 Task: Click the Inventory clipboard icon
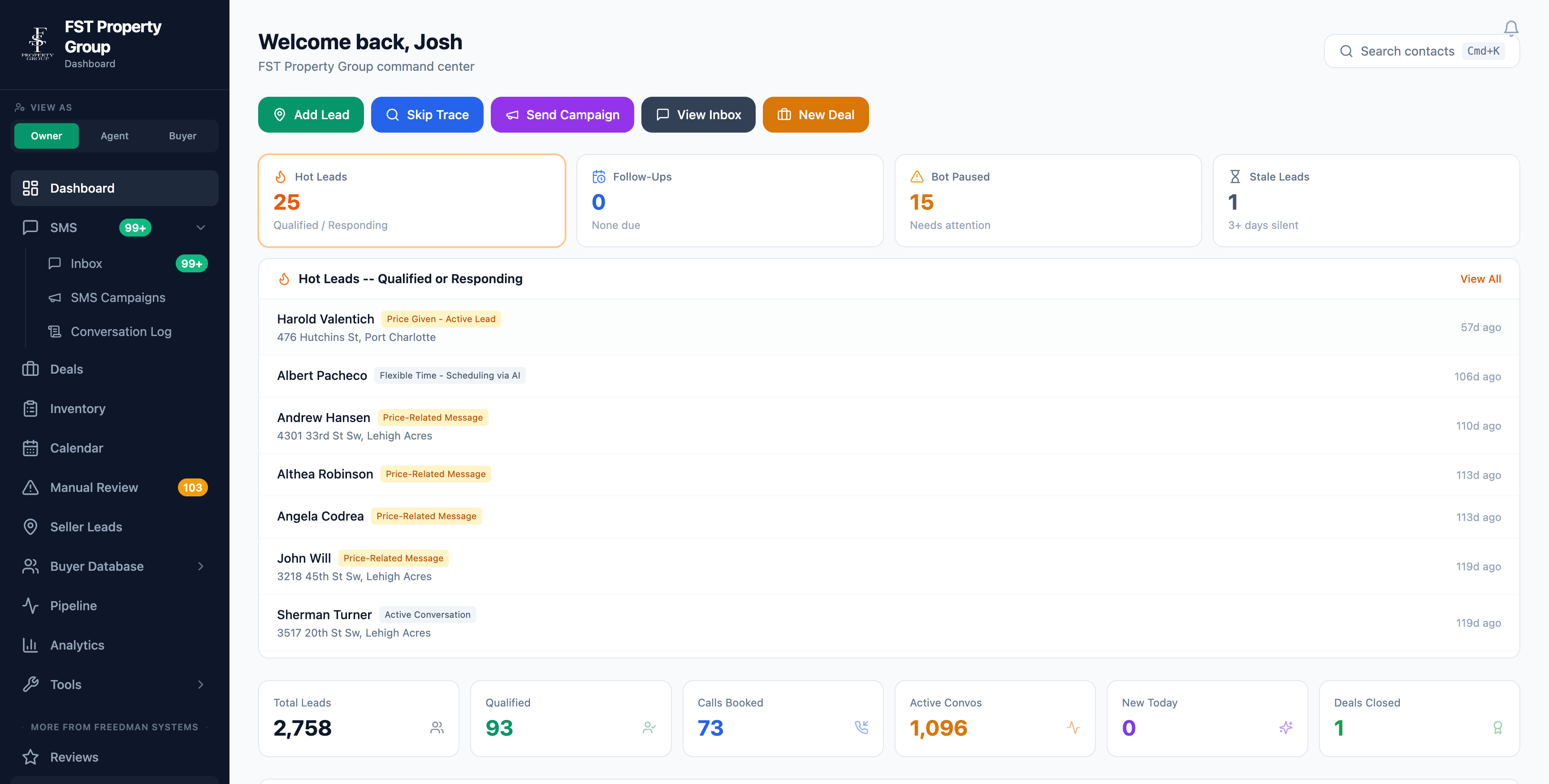point(30,409)
